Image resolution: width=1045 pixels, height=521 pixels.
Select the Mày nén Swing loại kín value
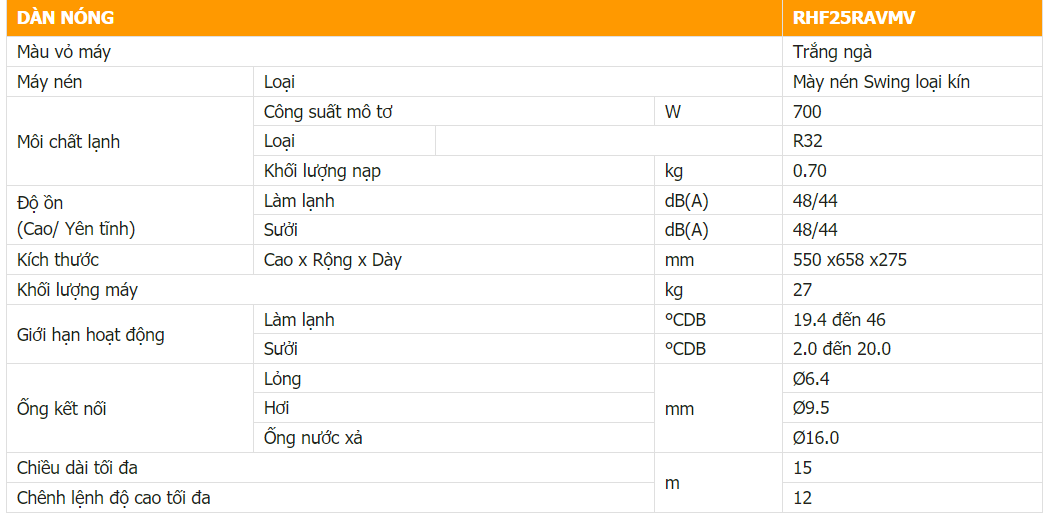tap(881, 82)
